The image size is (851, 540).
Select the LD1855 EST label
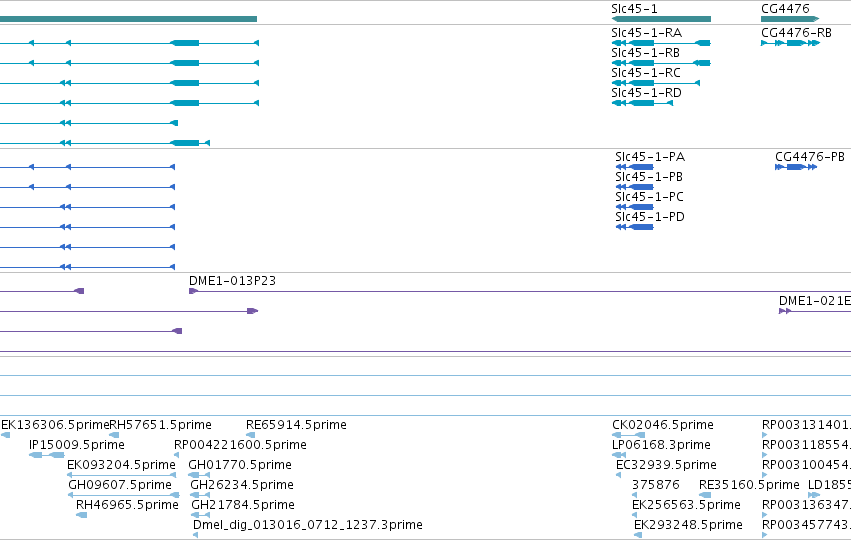click(829, 485)
